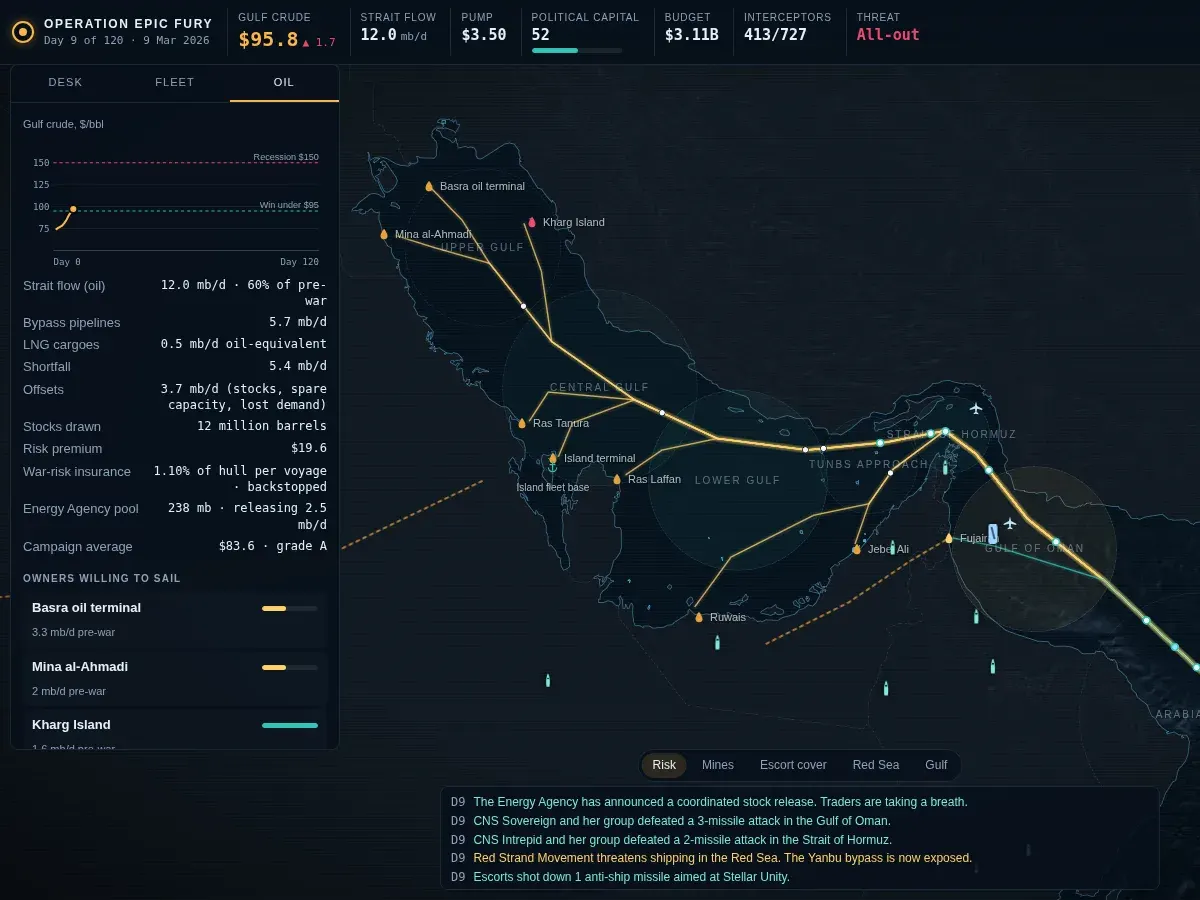Click the Kharg Island willingness bar

[x=290, y=725]
